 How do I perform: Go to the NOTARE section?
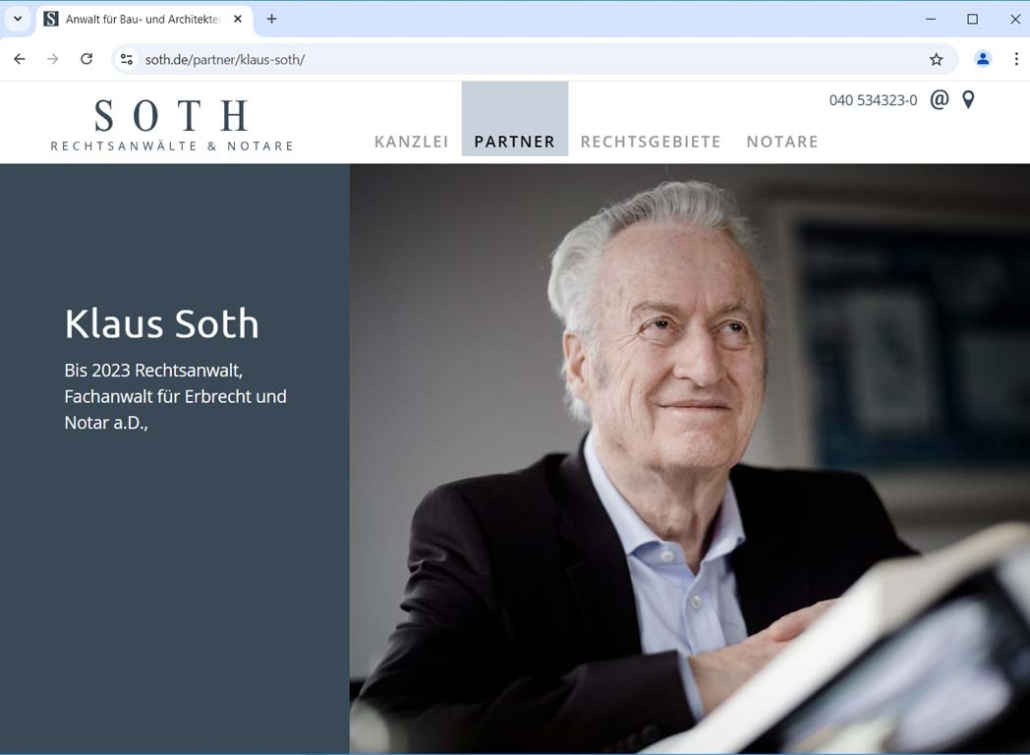point(782,142)
